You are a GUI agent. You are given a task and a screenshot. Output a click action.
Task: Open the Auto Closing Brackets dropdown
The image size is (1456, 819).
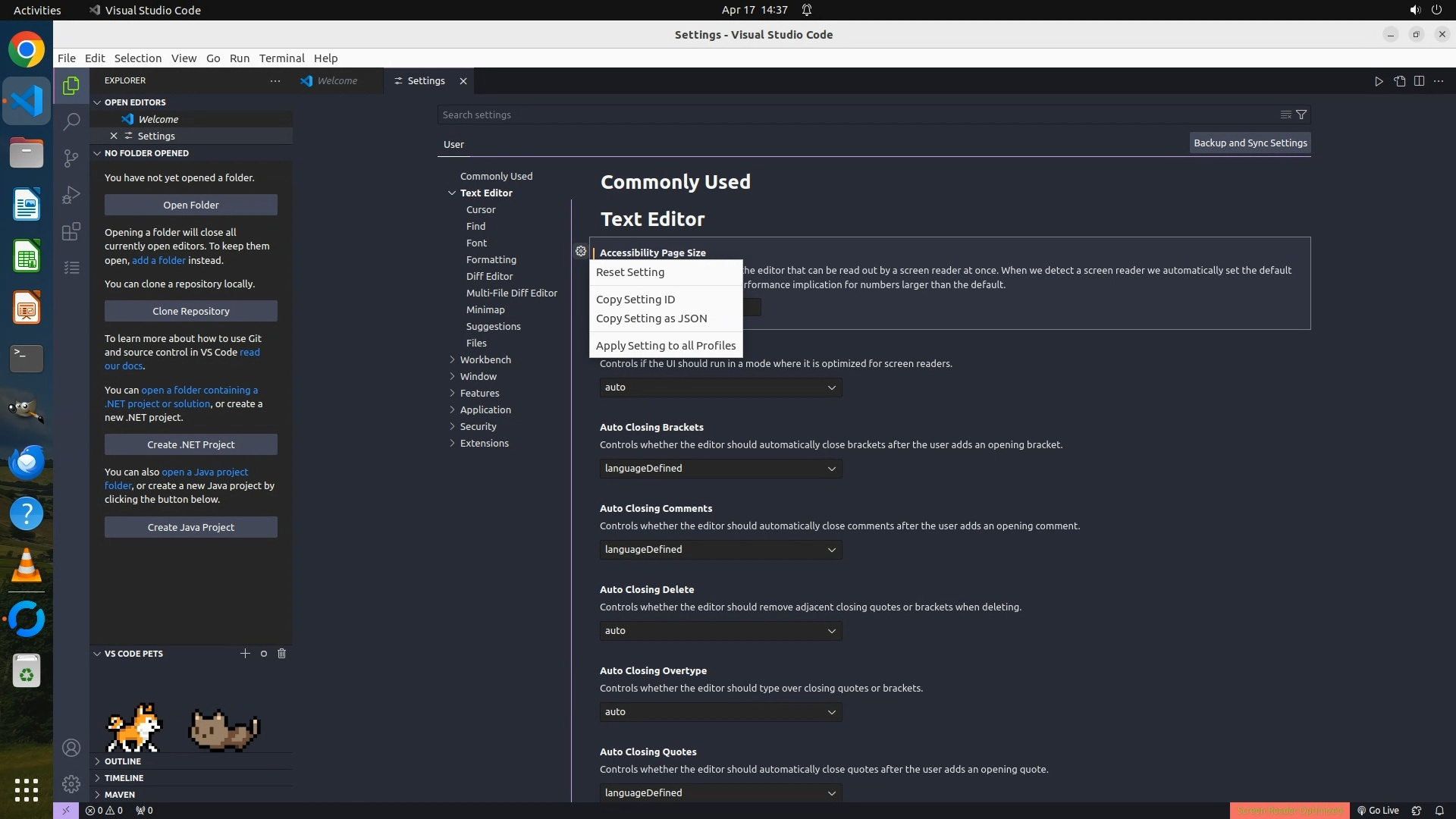pos(720,468)
